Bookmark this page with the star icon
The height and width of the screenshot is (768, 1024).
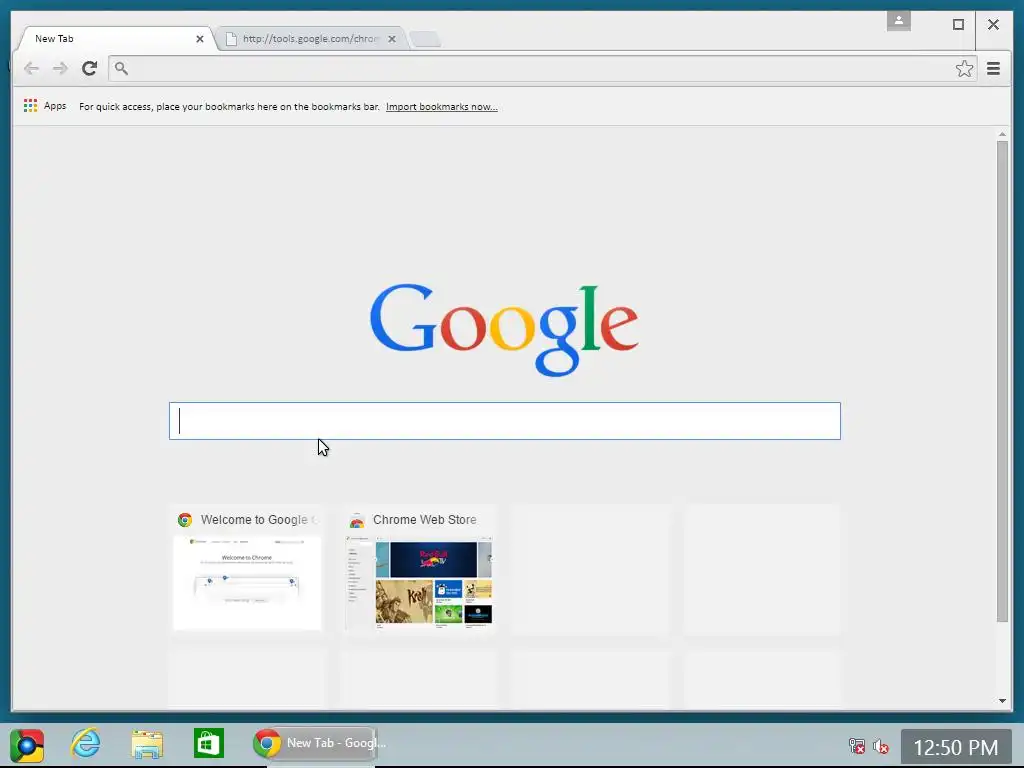pyautogui.click(x=964, y=69)
